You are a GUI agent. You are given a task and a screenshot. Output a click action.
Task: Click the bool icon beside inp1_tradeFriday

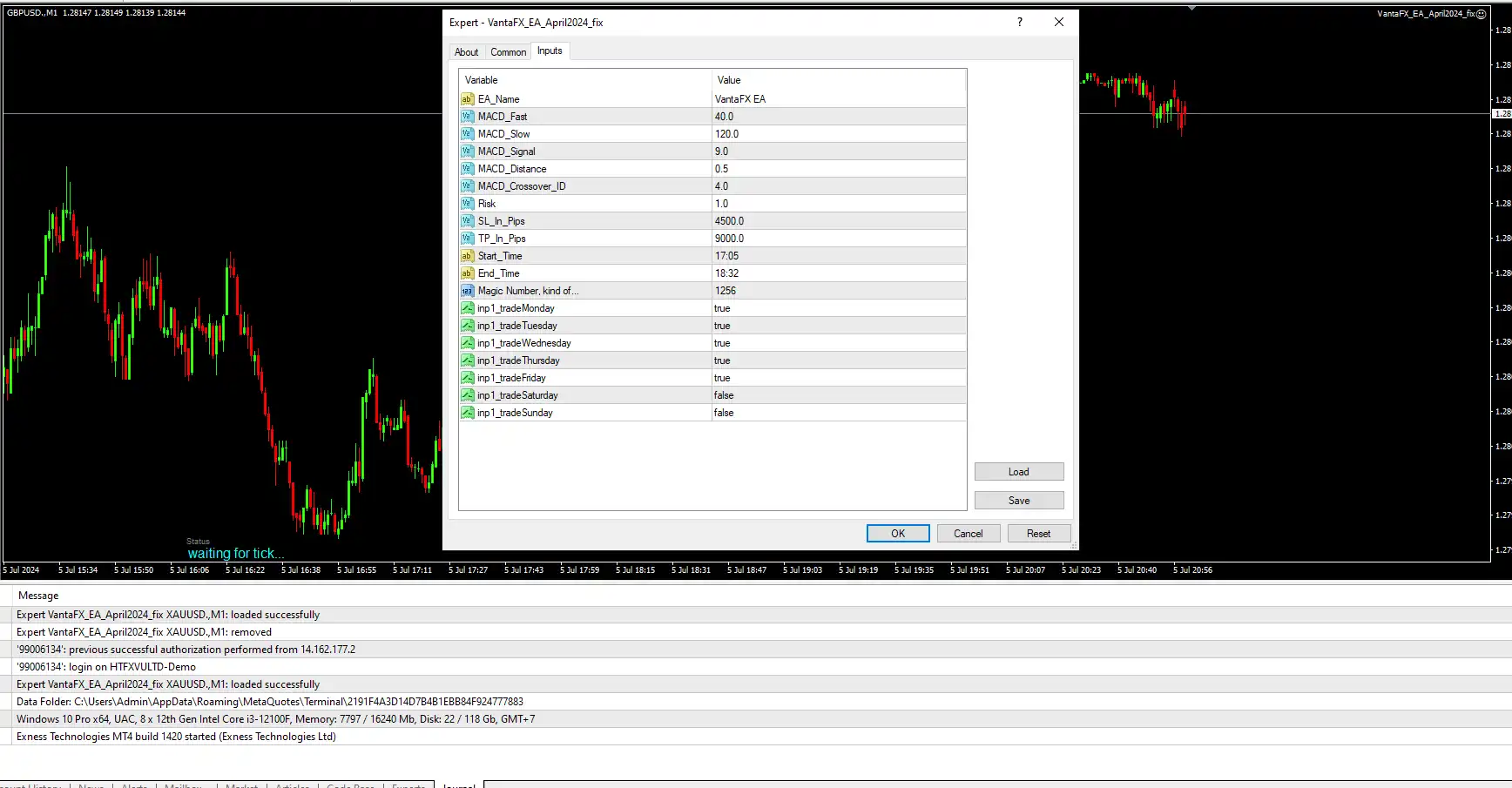coord(468,378)
